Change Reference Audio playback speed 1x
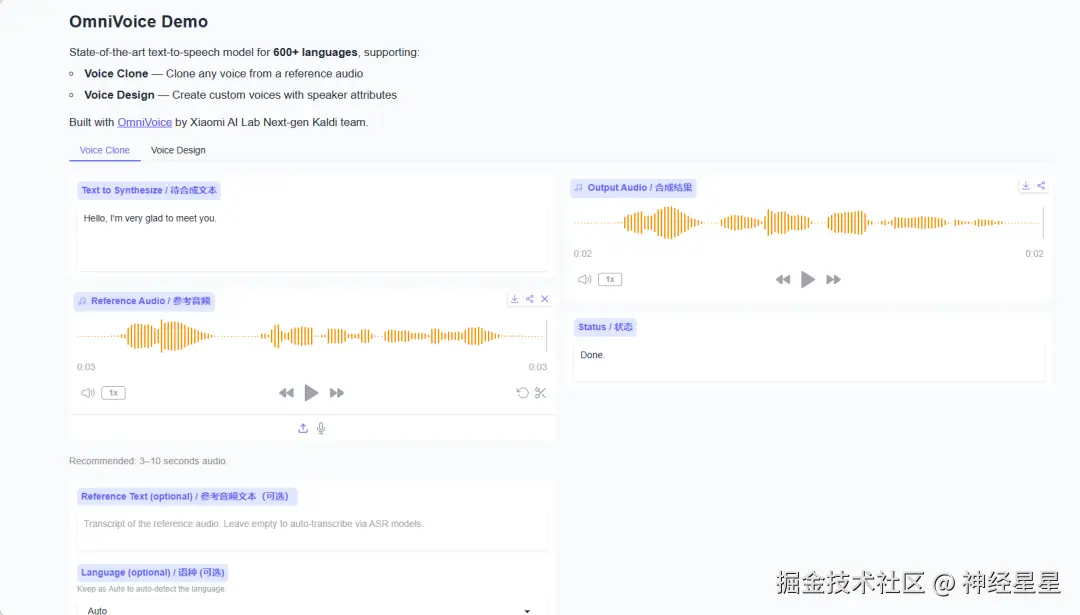This screenshot has width=1080, height=615. [x=114, y=393]
